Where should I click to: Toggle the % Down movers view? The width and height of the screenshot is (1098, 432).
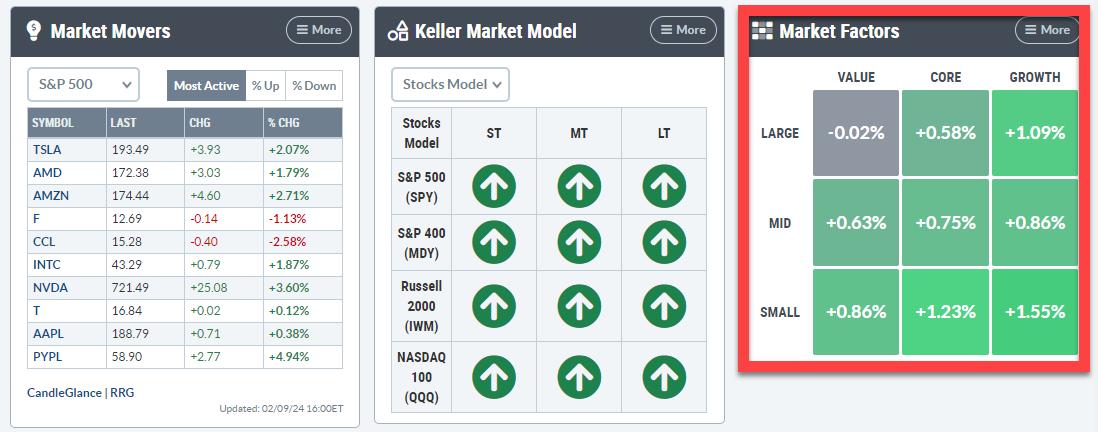point(314,85)
